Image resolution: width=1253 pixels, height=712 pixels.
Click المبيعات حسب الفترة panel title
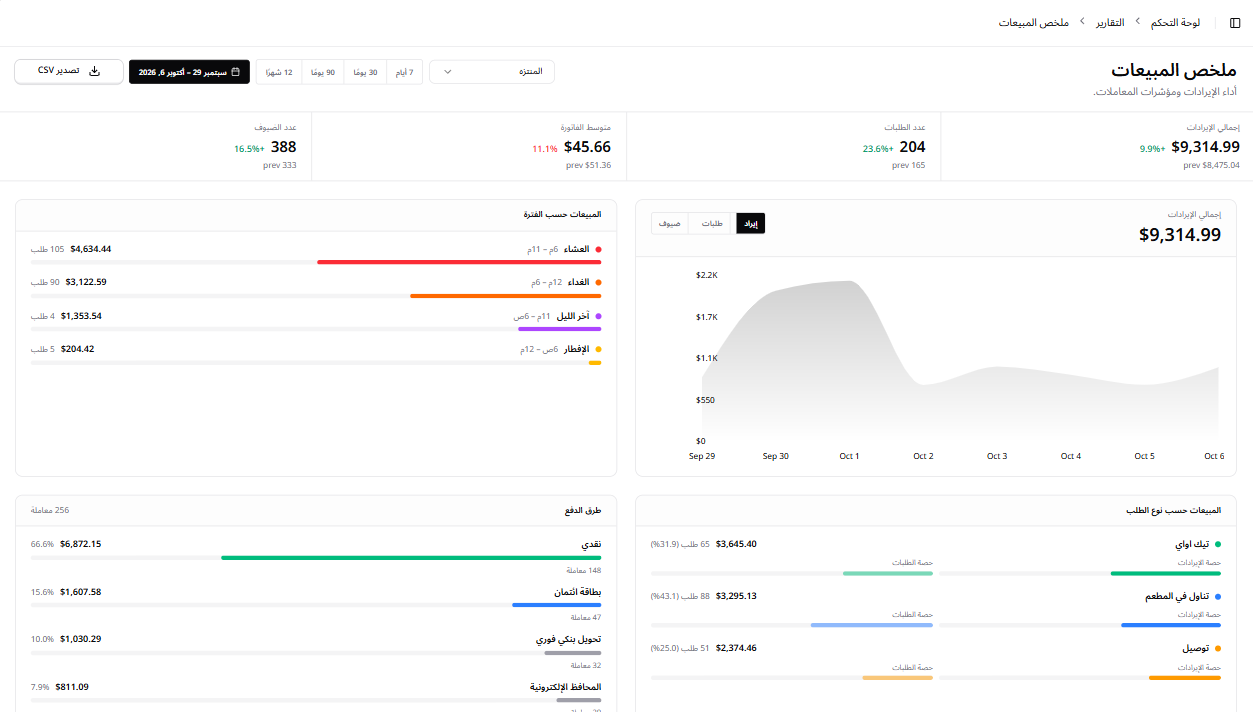pos(562,214)
